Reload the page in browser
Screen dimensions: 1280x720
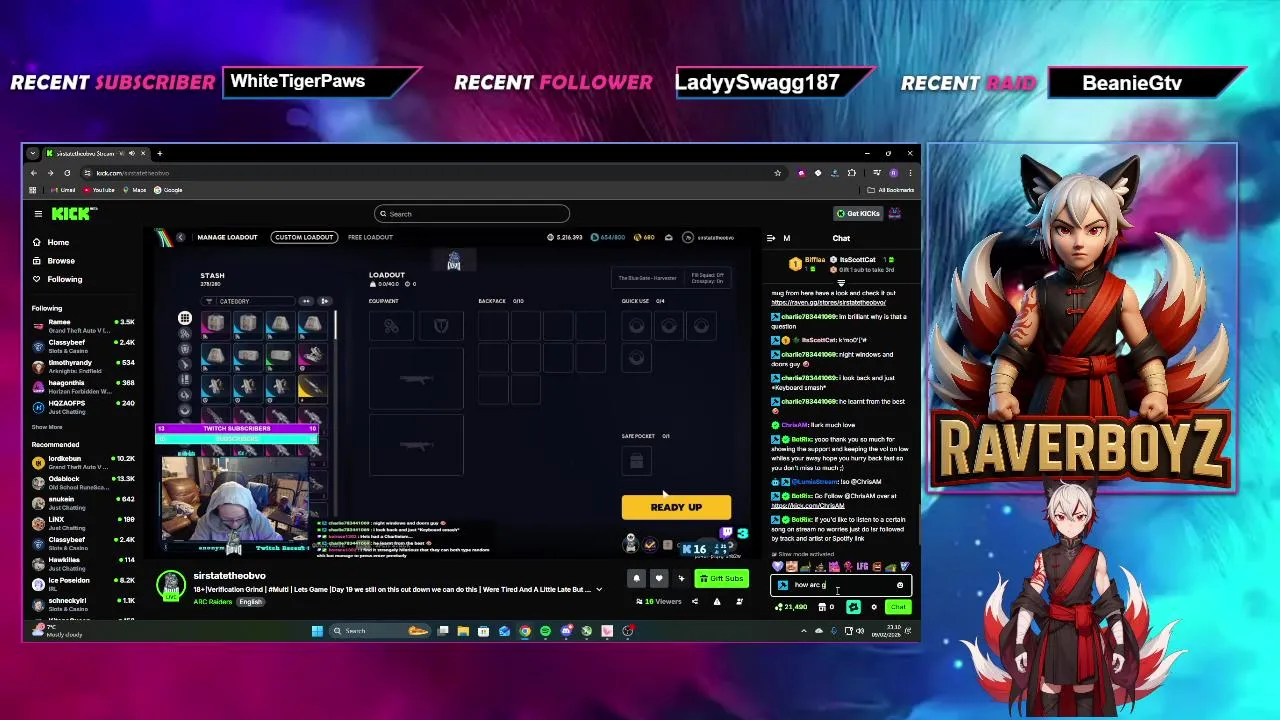click(x=67, y=173)
